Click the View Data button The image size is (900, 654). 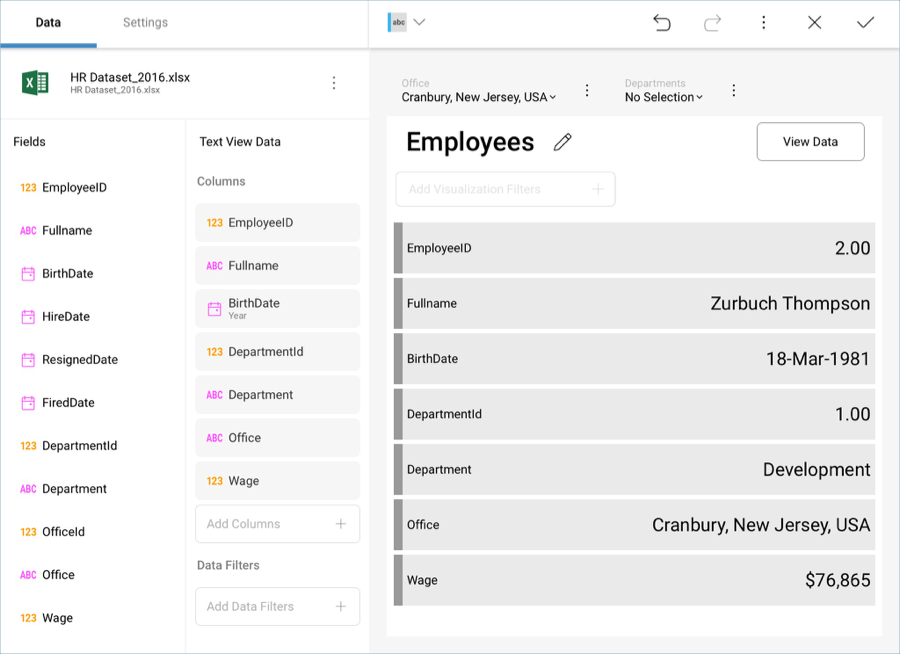(810, 142)
